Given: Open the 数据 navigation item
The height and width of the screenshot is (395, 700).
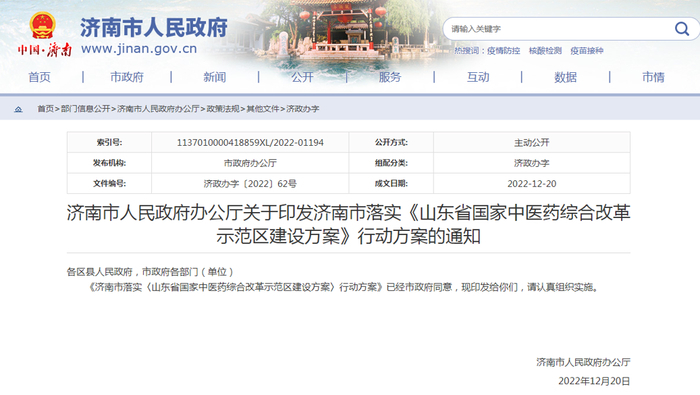Looking at the screenshot, I should click(566, 77).
